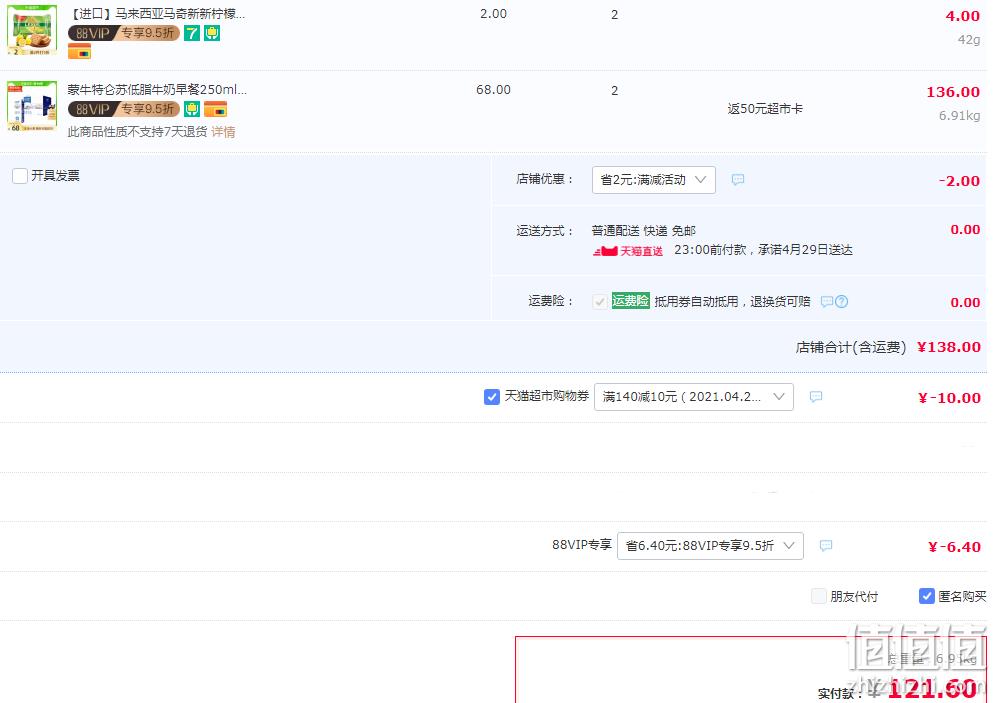This screenshot has height=703, width=996.
Task: Click the 88VIP专享 label
Action: tap(581, 545)
